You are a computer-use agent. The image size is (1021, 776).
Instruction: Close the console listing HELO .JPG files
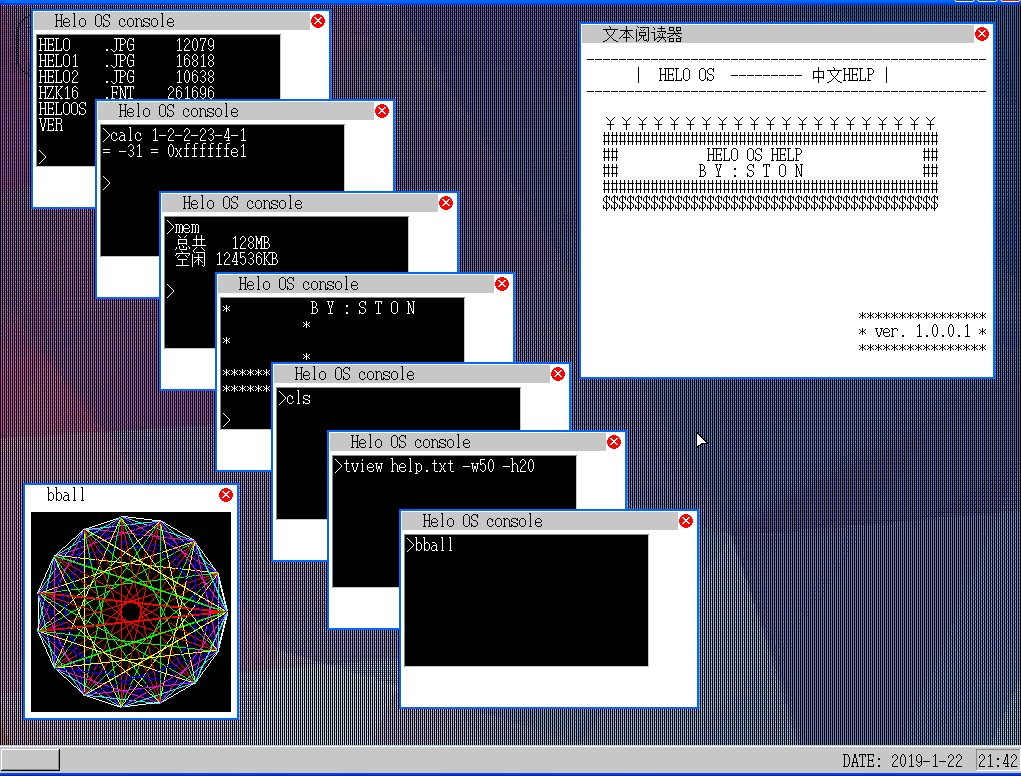[318, 21]
